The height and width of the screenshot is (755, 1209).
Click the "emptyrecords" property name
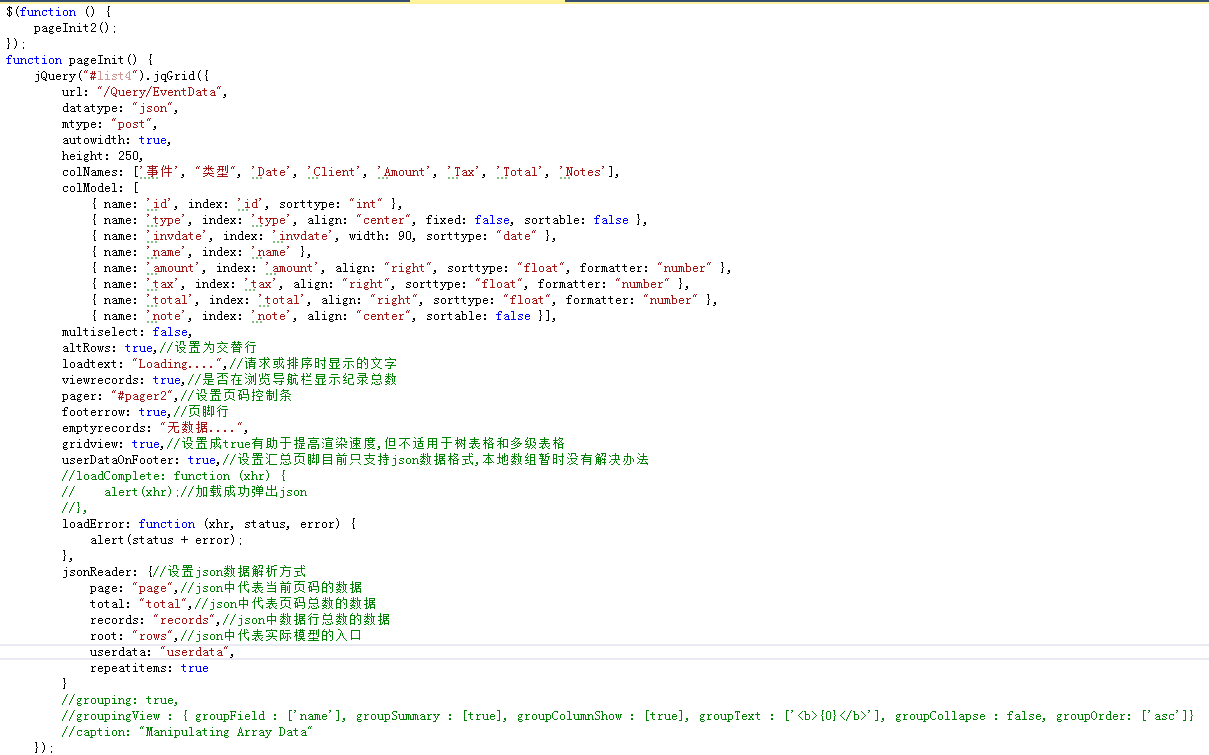[x=103, y=428]
